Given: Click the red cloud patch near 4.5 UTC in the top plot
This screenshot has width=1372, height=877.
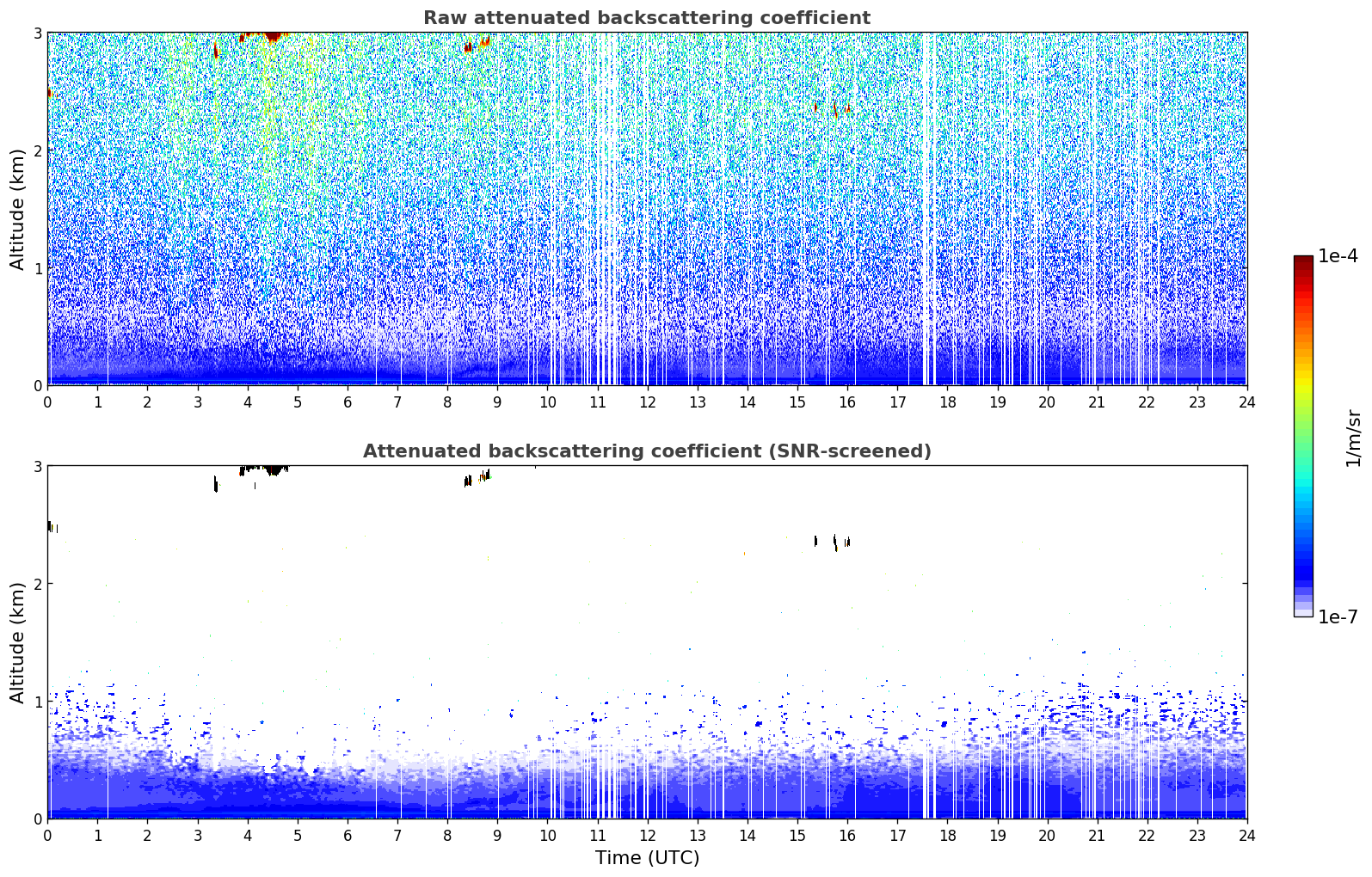Looking at the screenshot, I should 273,36.
